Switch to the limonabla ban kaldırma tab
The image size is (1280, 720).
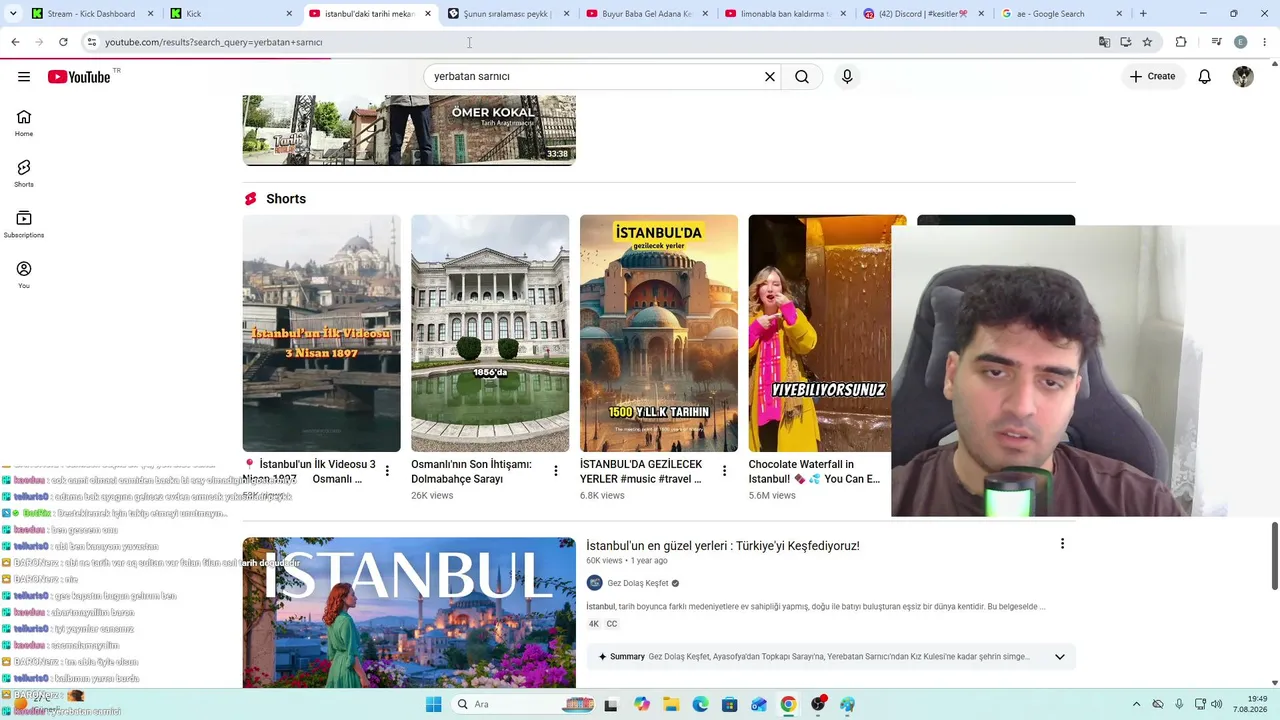(785, 14)
